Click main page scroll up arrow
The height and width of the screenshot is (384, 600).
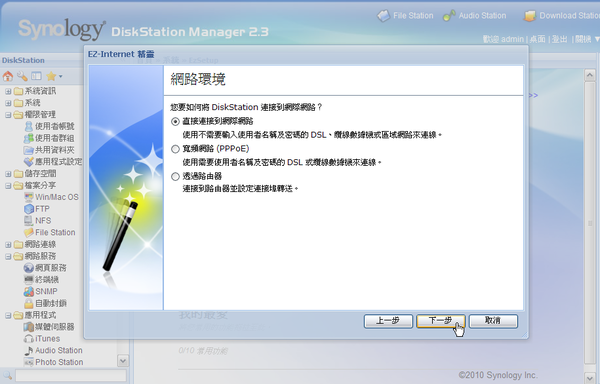(x=590, y=75)
